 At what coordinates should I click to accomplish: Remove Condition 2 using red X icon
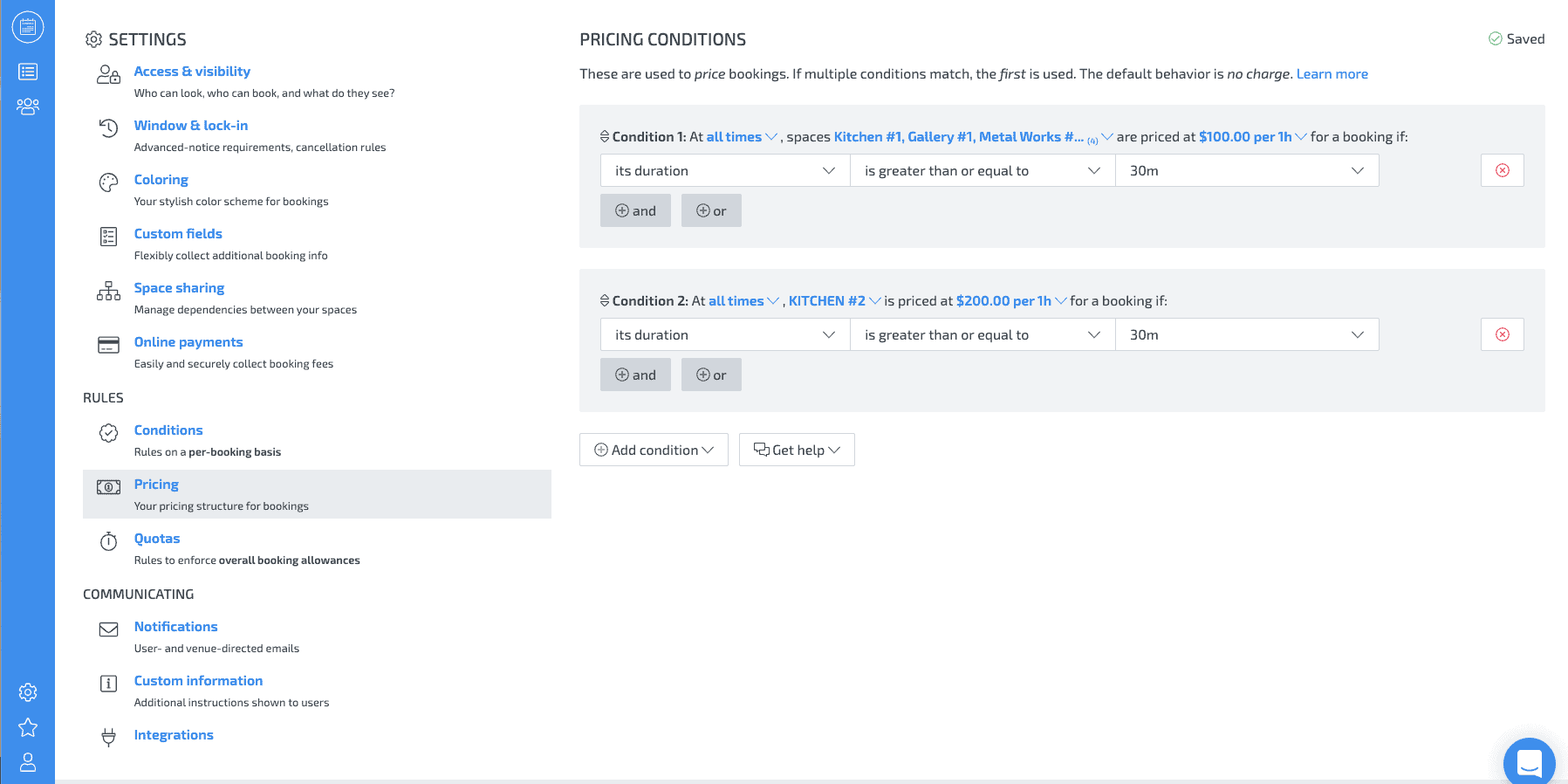point(1502,334)
